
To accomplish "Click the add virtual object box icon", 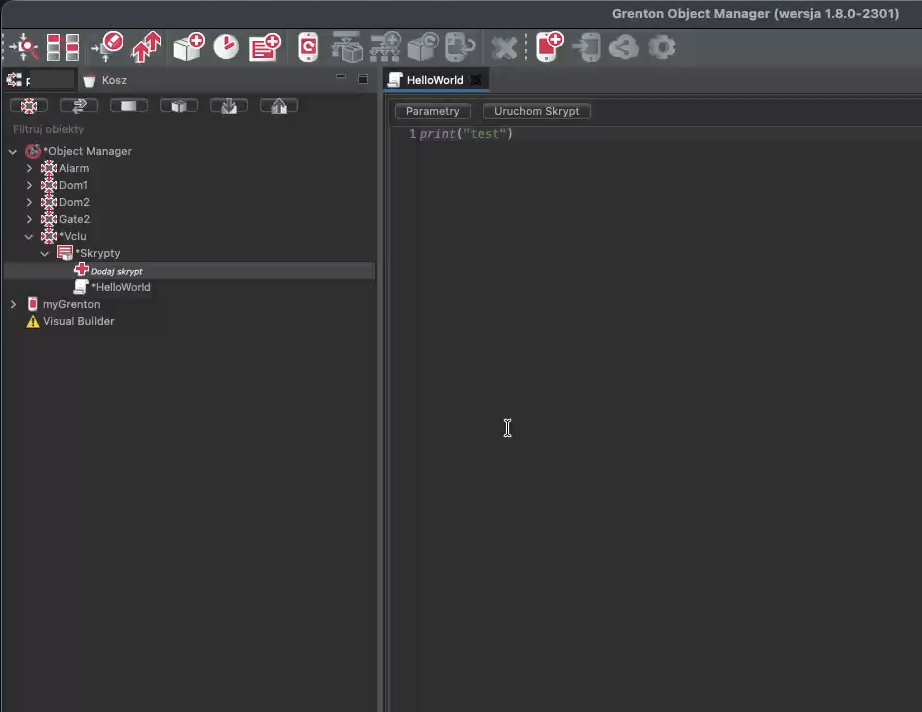I will 189,47.
